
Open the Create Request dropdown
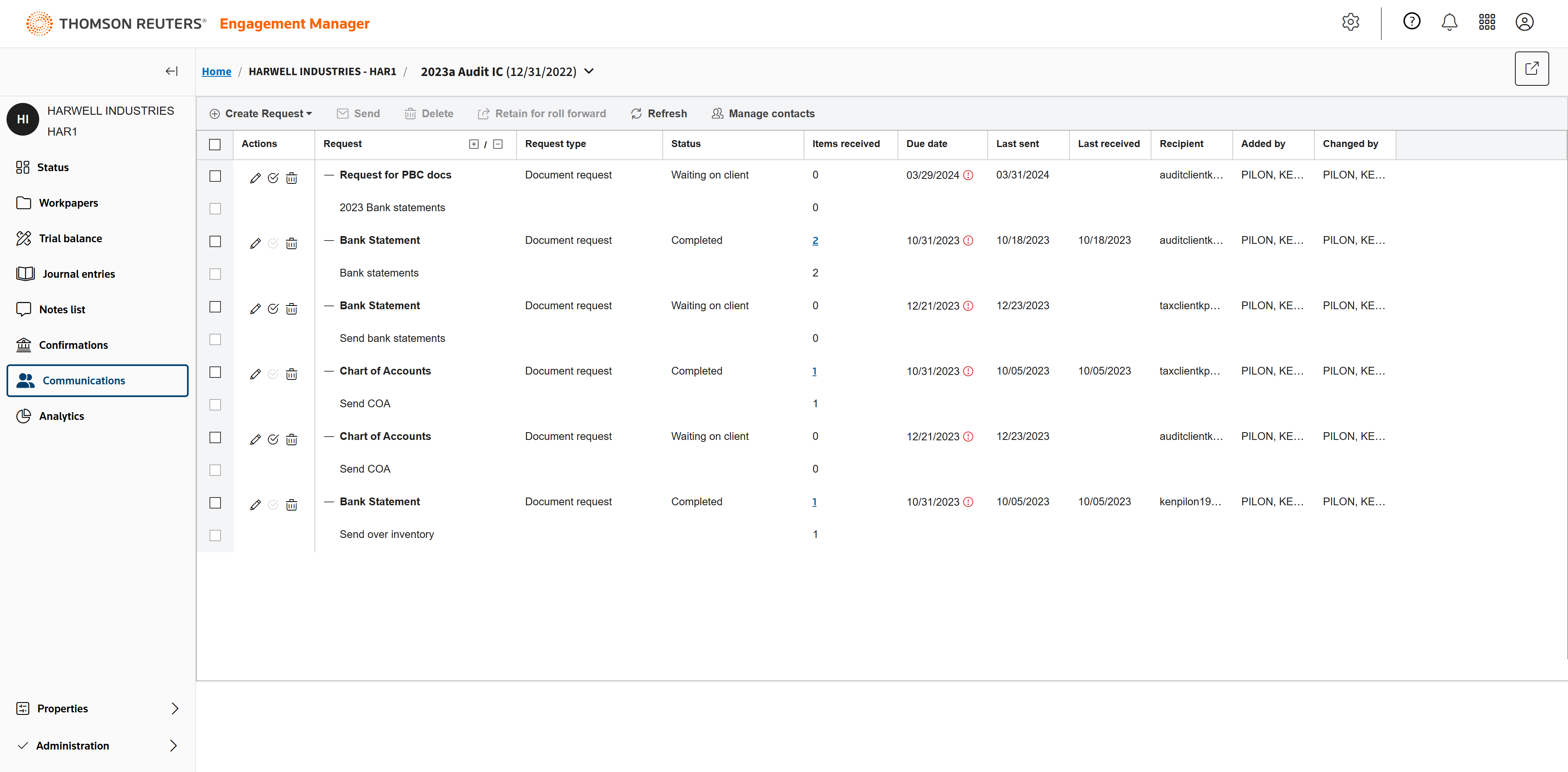[x=261, y=113]
